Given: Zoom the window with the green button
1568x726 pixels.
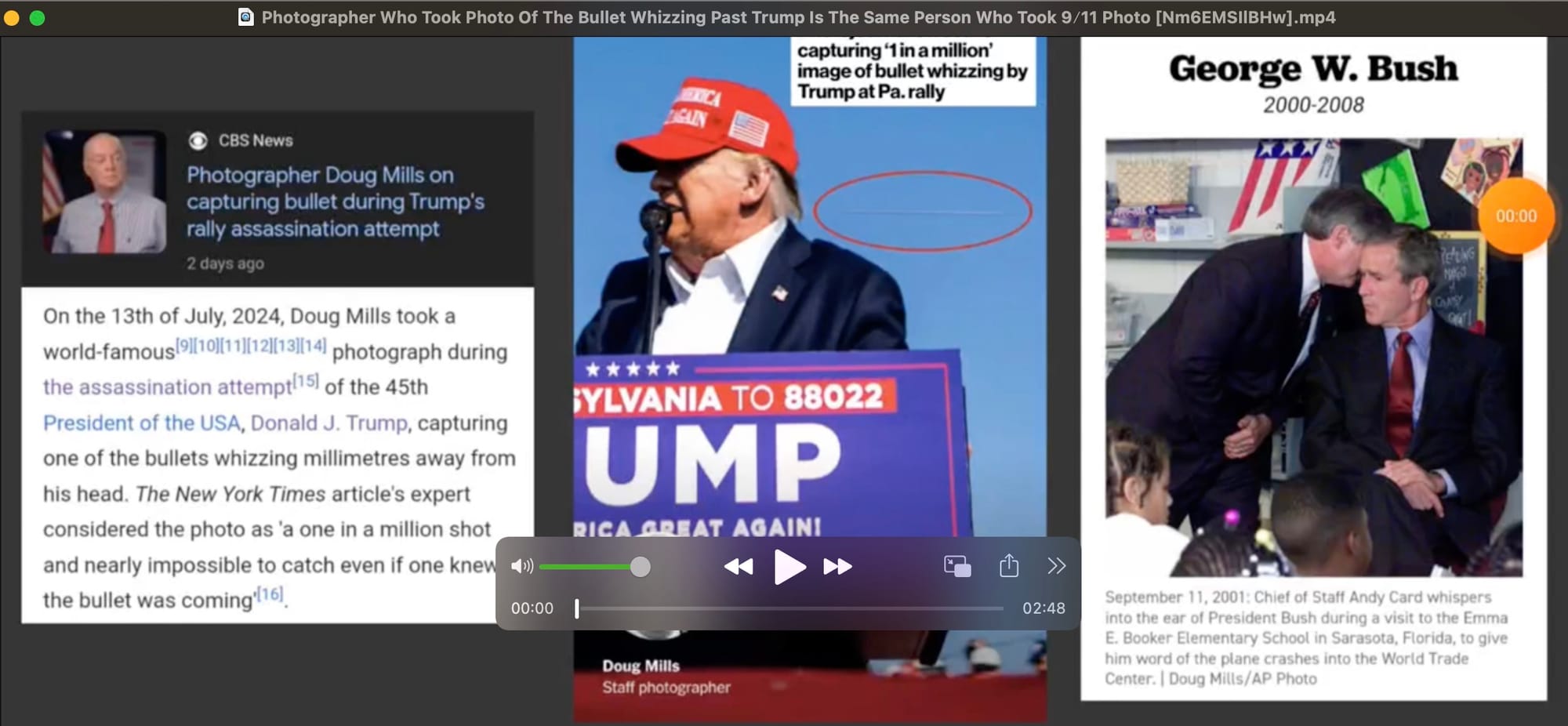Looking at the screenshot, I should pyautogui.click(x=37, y=17).
